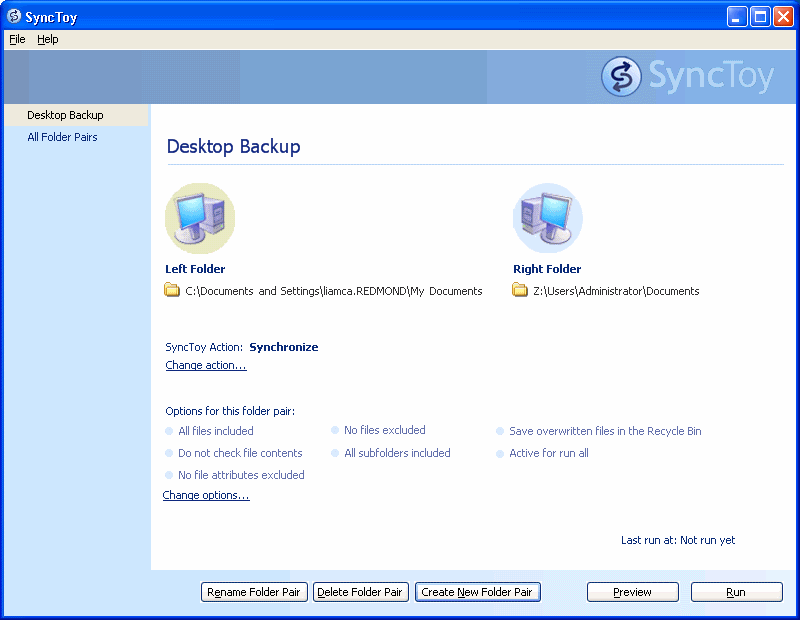Click the bullet next to Active for run all
Image resolution: width=800 pixels, height=620 pixels.
500,454
